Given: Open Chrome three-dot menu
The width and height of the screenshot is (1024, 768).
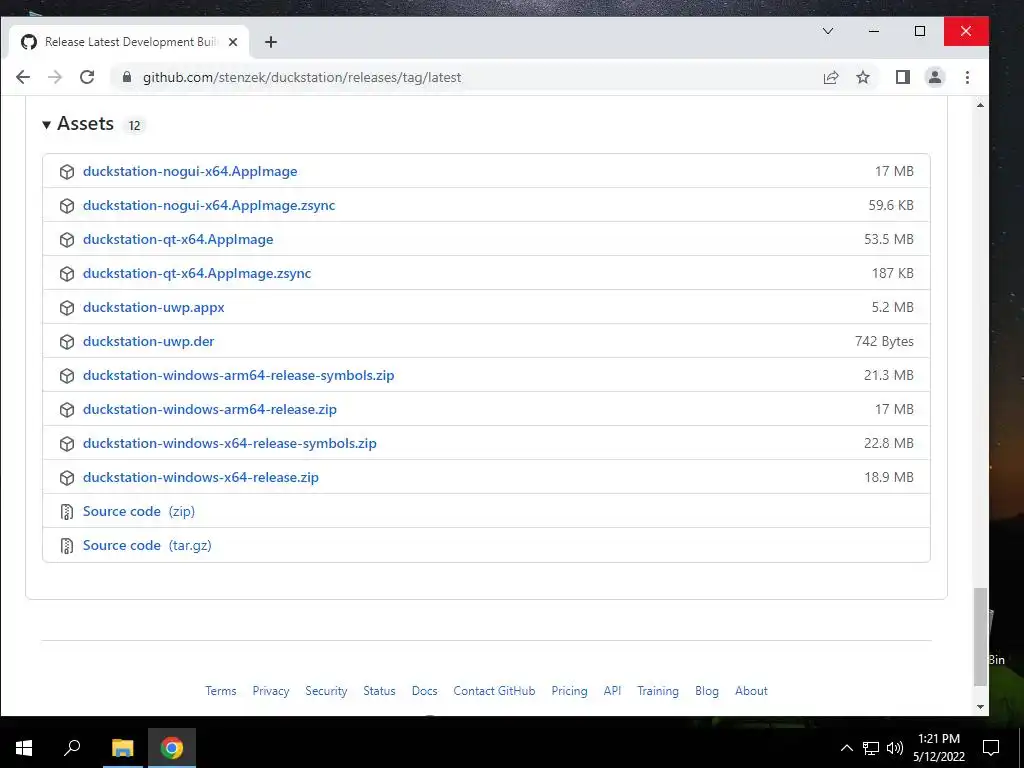Looking at the screenshot, I should point(967,77).
